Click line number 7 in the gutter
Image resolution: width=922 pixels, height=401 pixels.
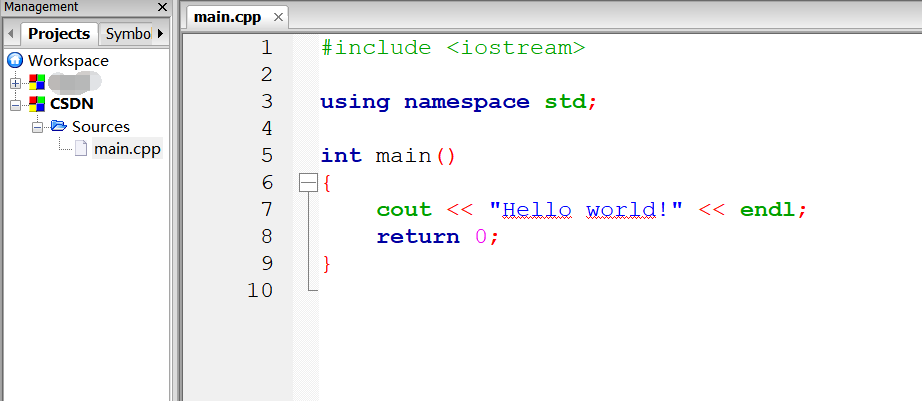click(x=267, y=209)
